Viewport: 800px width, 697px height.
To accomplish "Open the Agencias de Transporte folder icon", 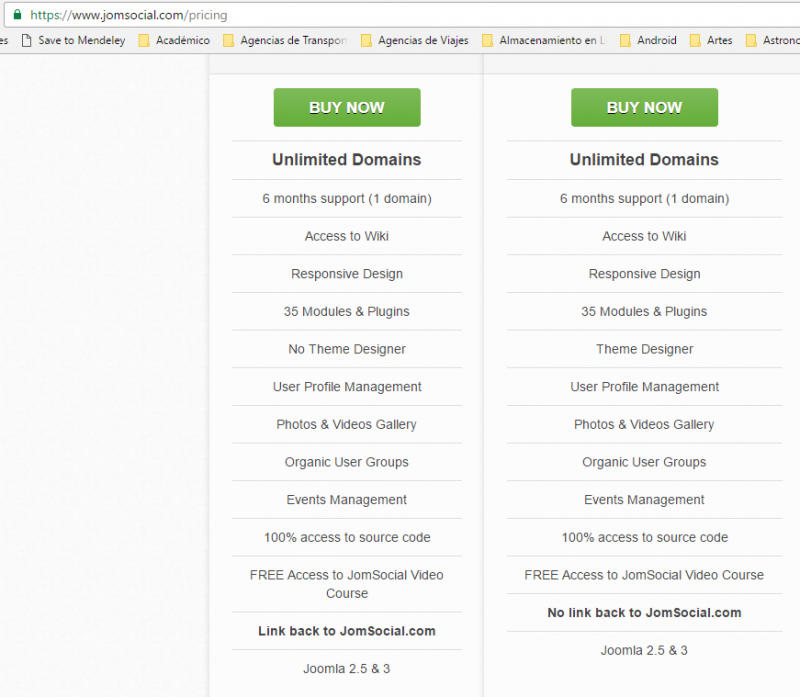I will [229, 41].
